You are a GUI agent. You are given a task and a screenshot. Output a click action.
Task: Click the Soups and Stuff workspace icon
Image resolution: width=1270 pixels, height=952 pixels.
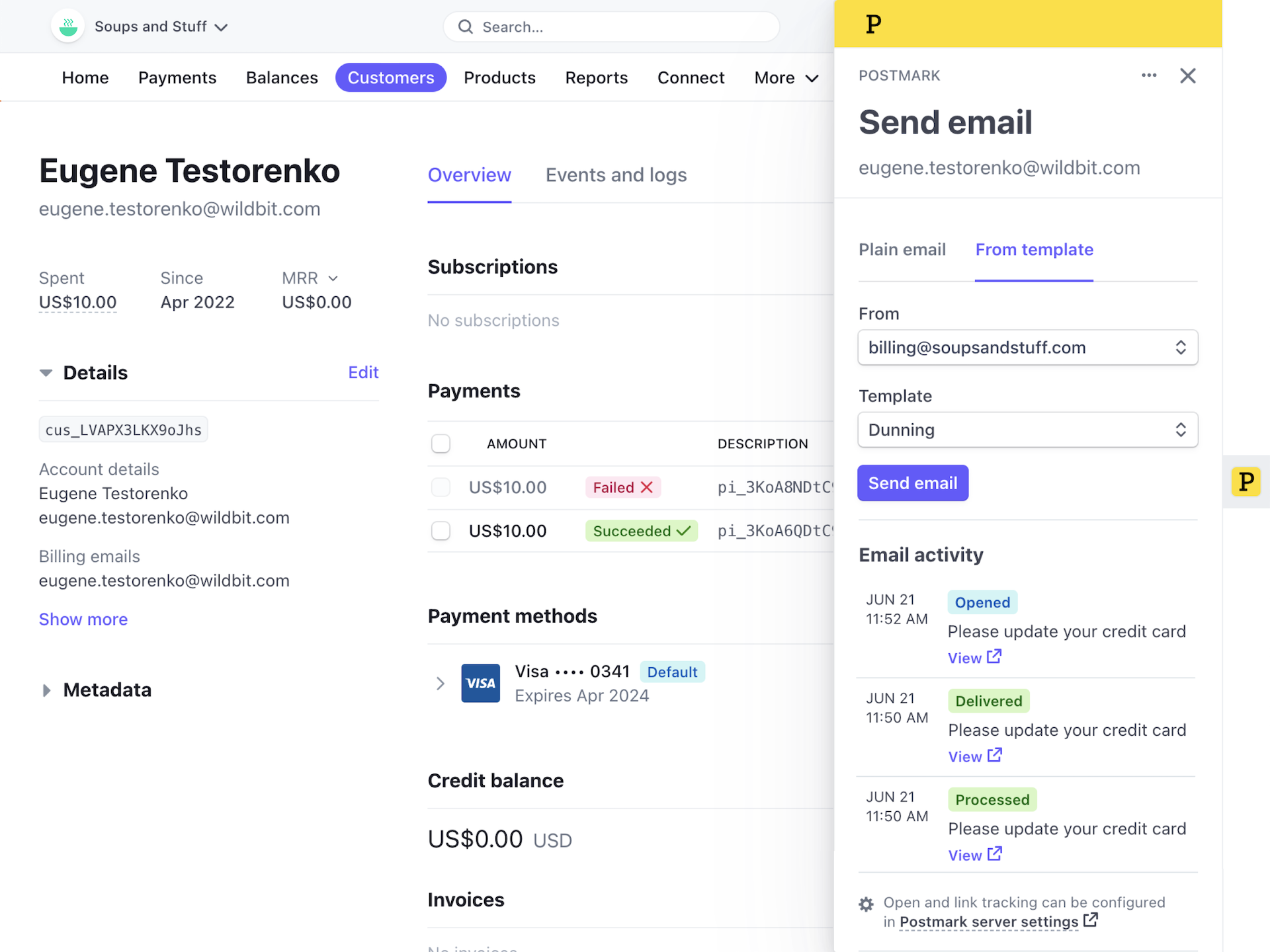point(67,26)
